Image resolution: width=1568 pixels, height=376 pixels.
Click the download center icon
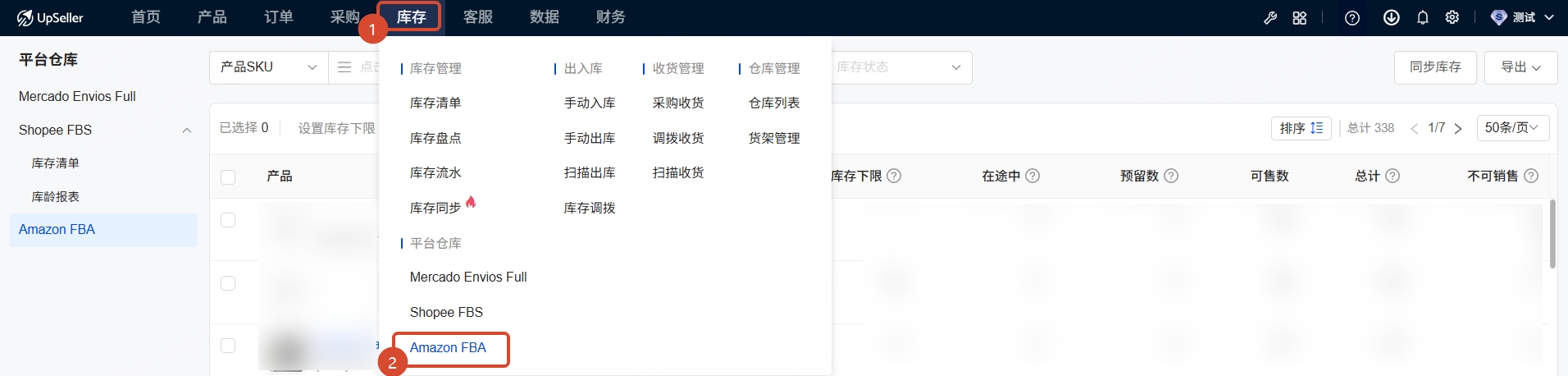pyautogui.click(x=1392, y=17)
